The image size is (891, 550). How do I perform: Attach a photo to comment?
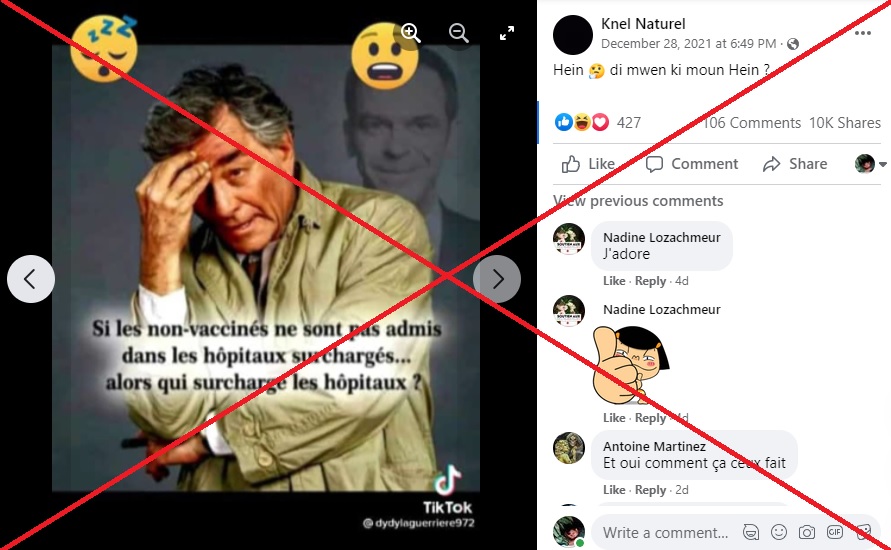tap(806, 532)
